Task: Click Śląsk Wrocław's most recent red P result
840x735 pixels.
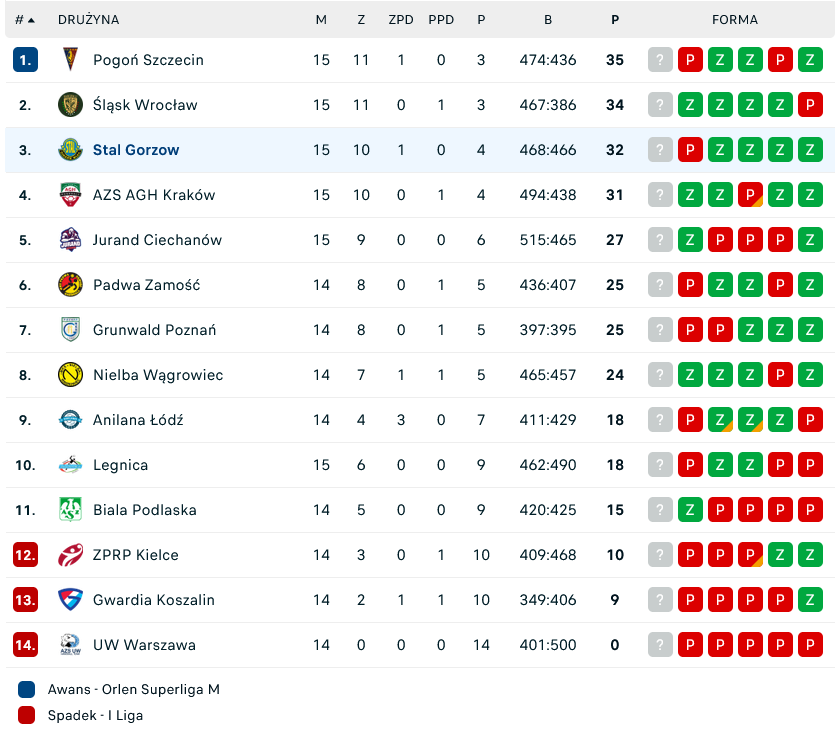Action: 810,105
